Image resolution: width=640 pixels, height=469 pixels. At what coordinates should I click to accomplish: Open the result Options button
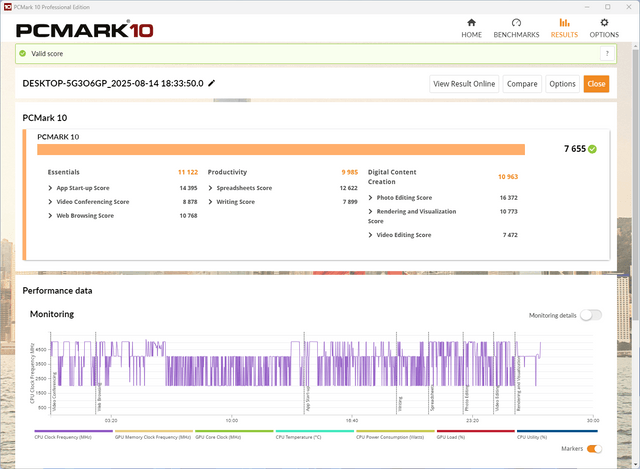point(562,84)
